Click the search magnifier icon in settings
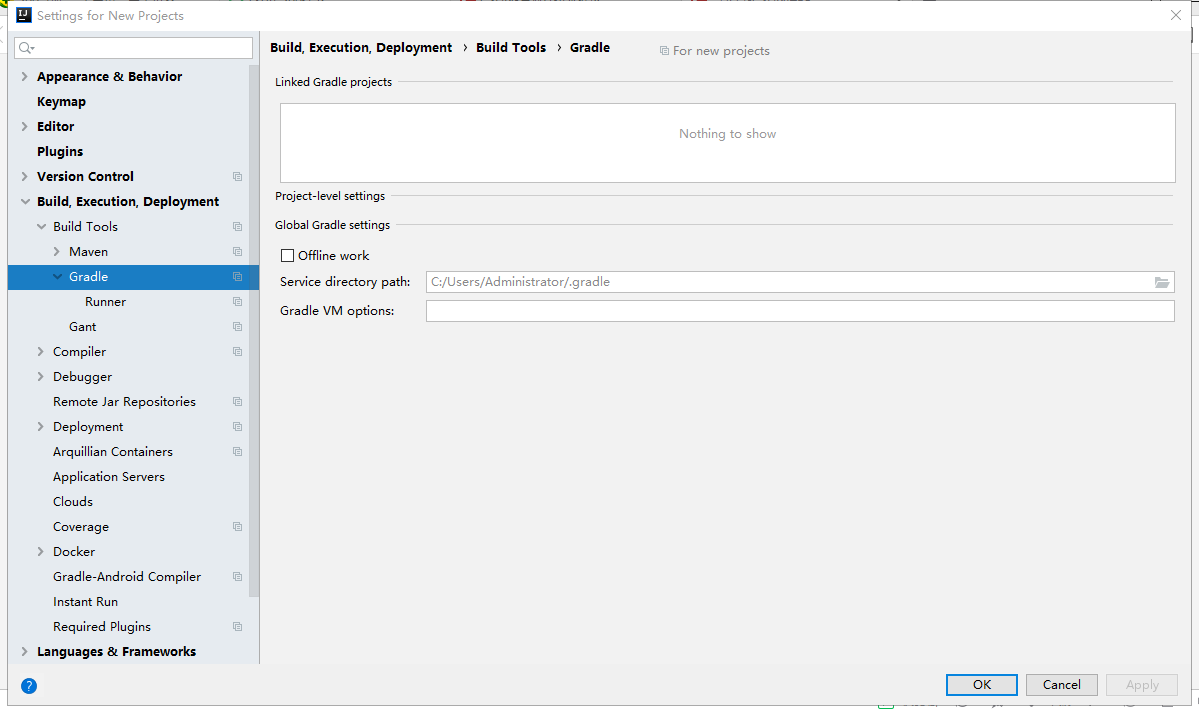1199x713 pixels. [x=26, y=48]
